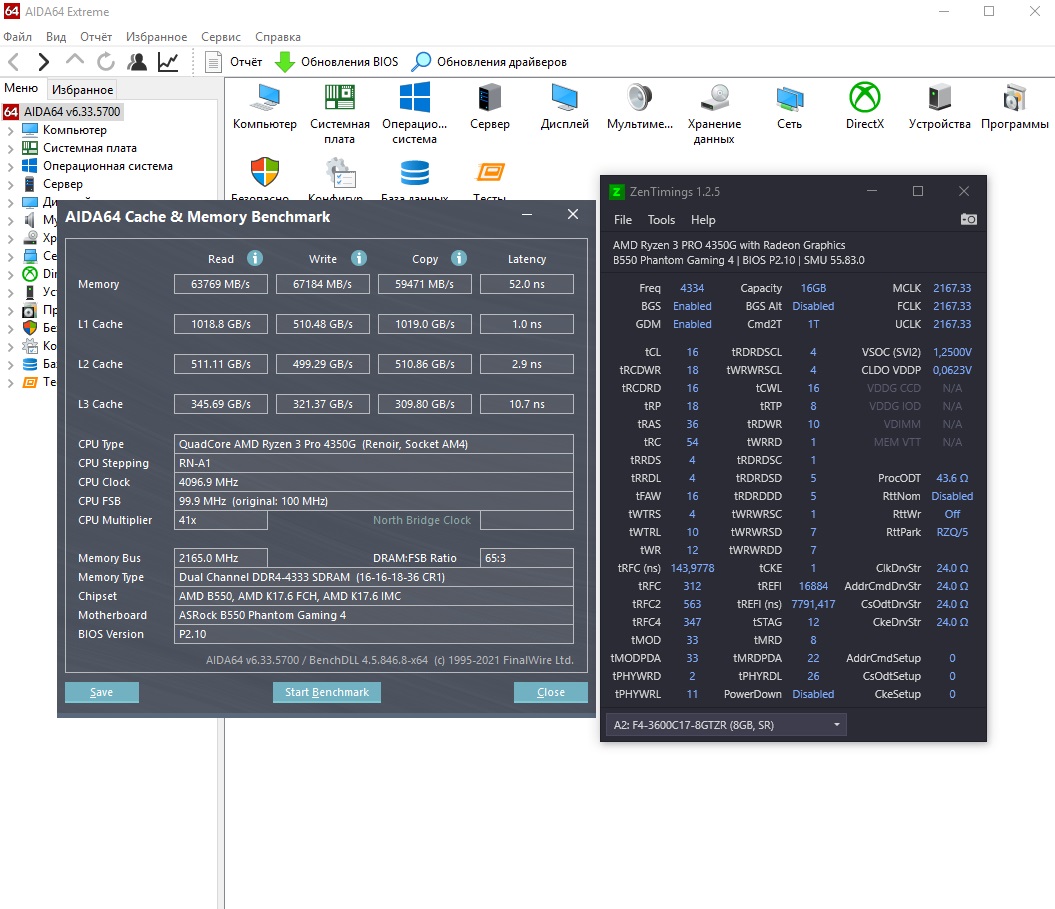The image size is (1055, 909).
Task: Open the Программы category icon
Action: click(x=1015, y=106)
